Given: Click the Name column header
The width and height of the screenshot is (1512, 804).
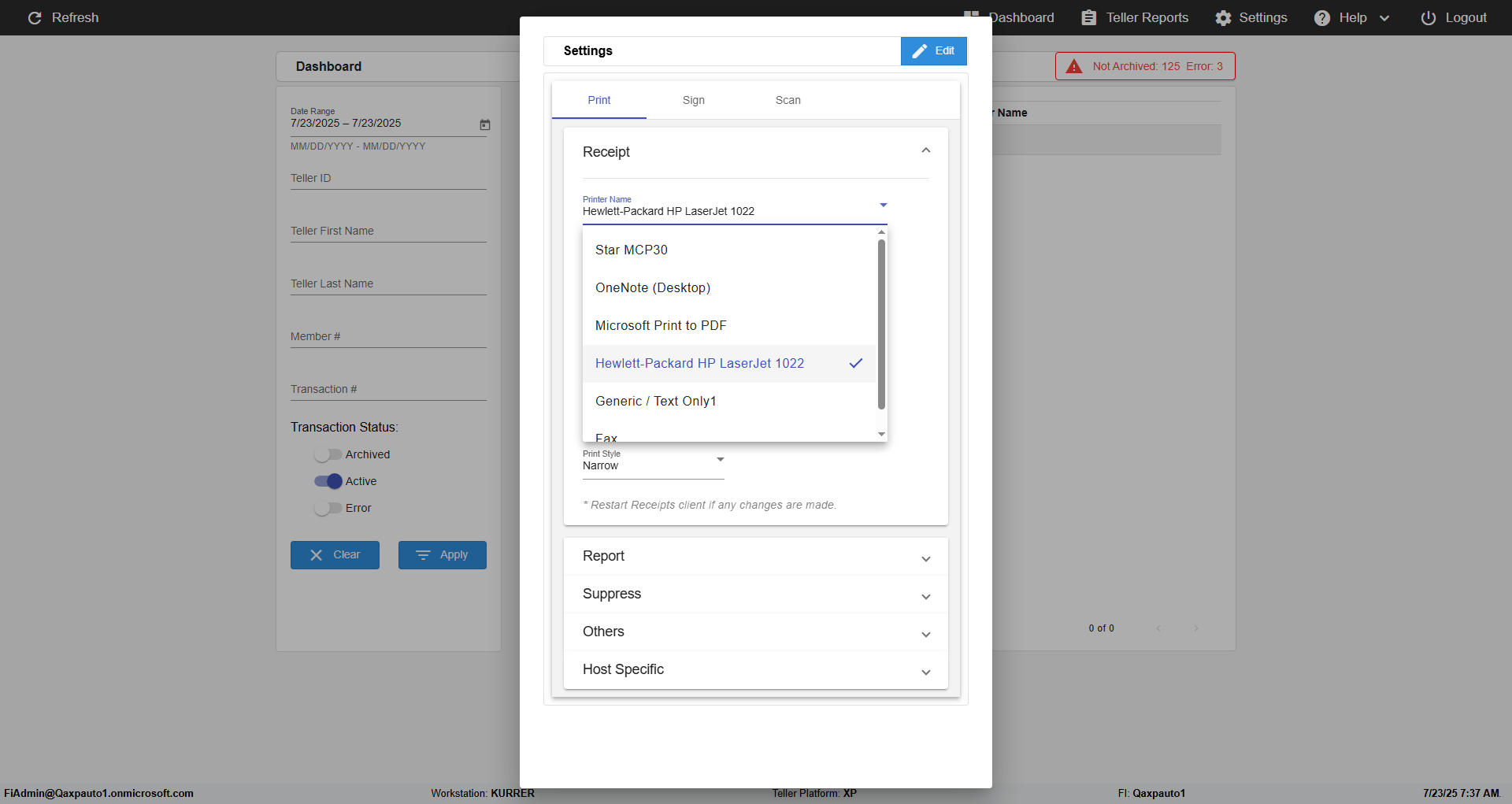Looking at the screenshot, I should point(1012,113).
